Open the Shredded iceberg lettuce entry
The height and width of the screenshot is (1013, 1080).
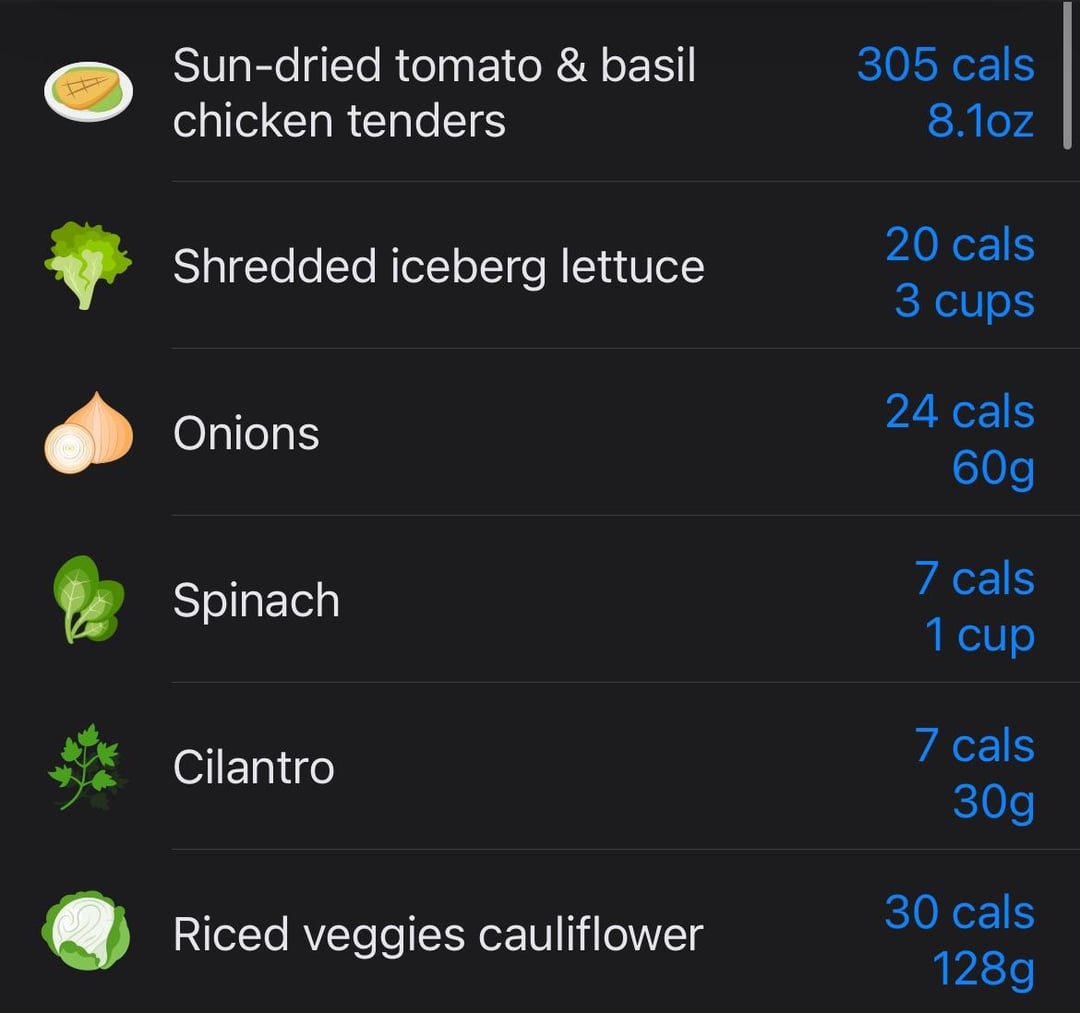[x=438, y=267]
